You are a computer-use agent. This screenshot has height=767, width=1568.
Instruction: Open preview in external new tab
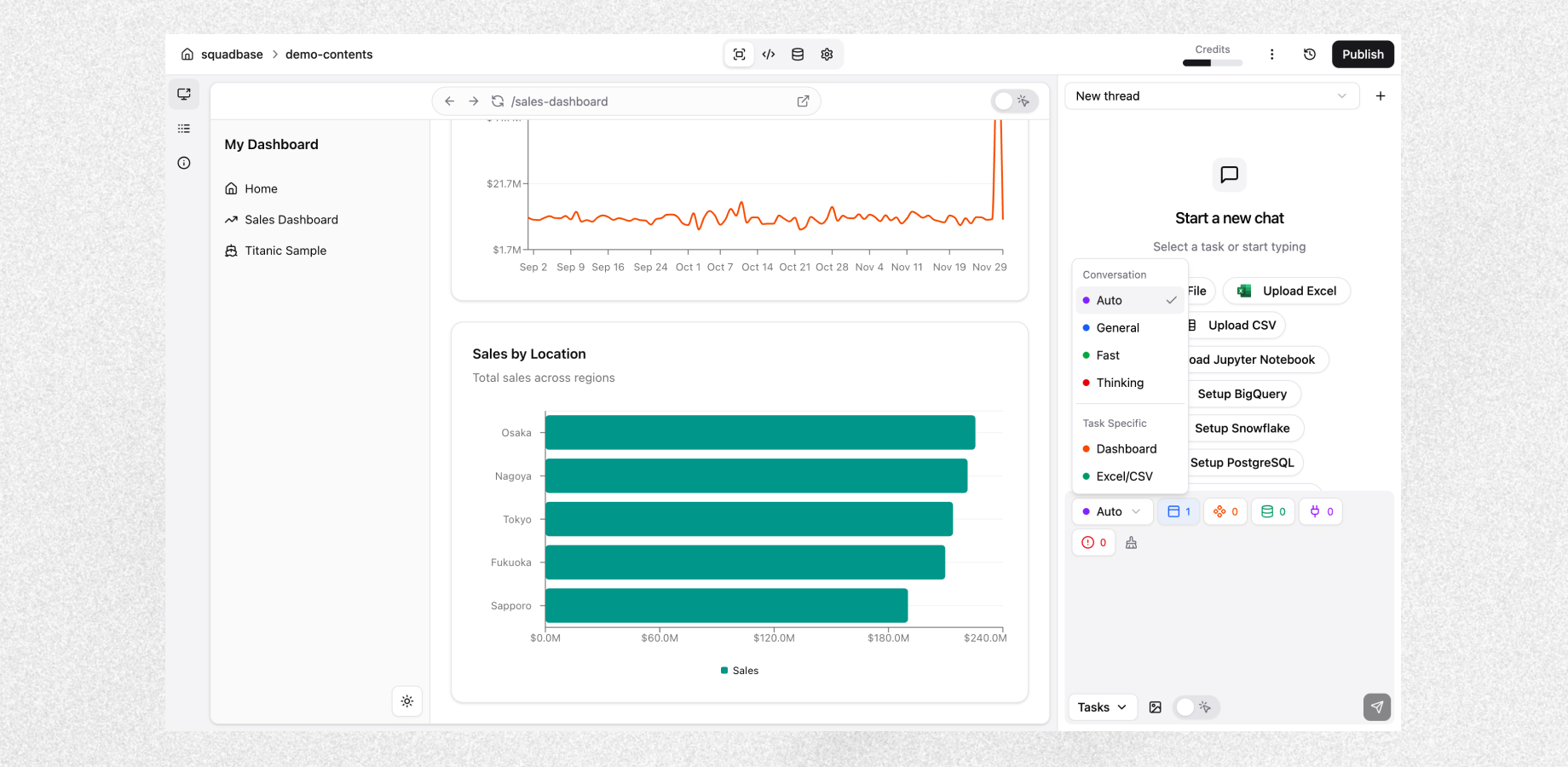coord(803,101)
